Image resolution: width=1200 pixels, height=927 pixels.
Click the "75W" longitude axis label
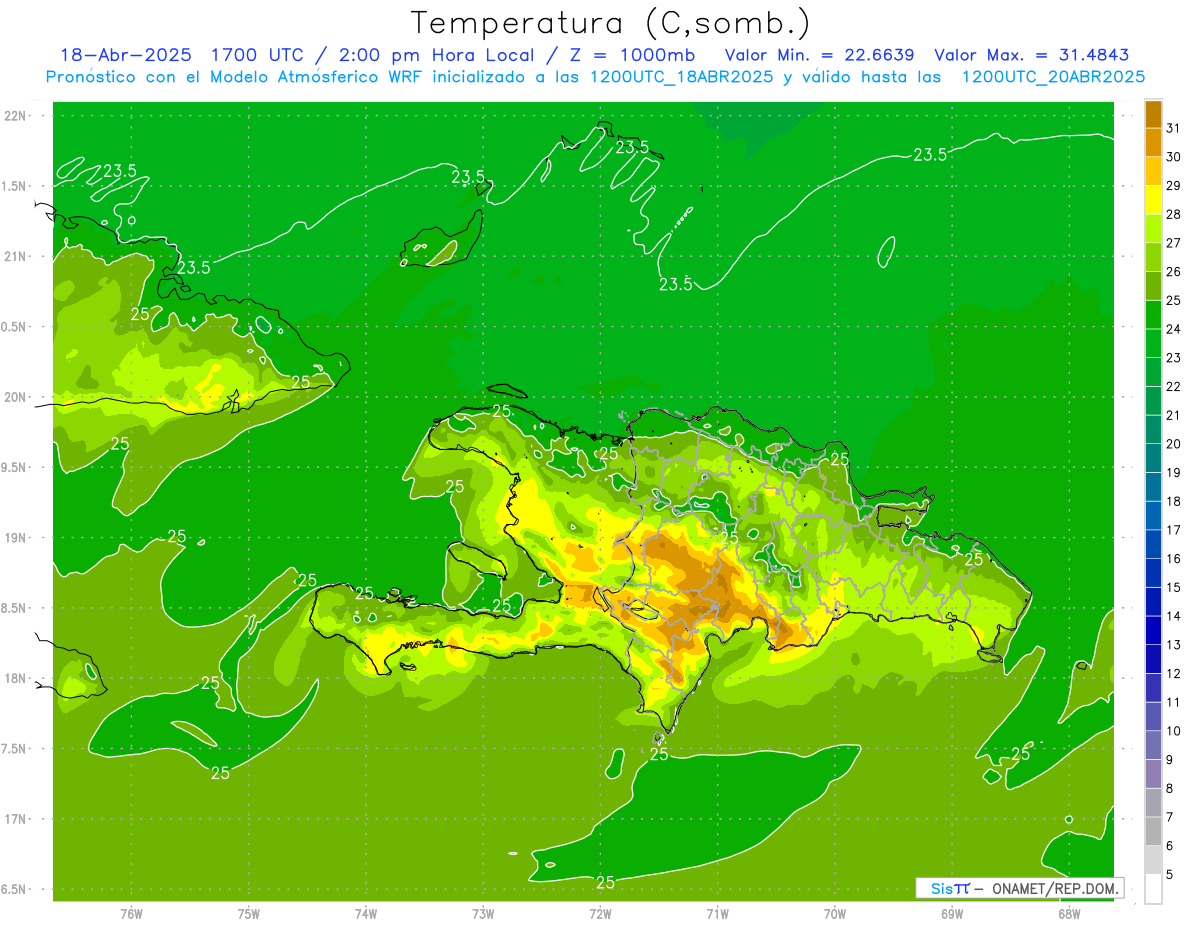coord(249,914)
